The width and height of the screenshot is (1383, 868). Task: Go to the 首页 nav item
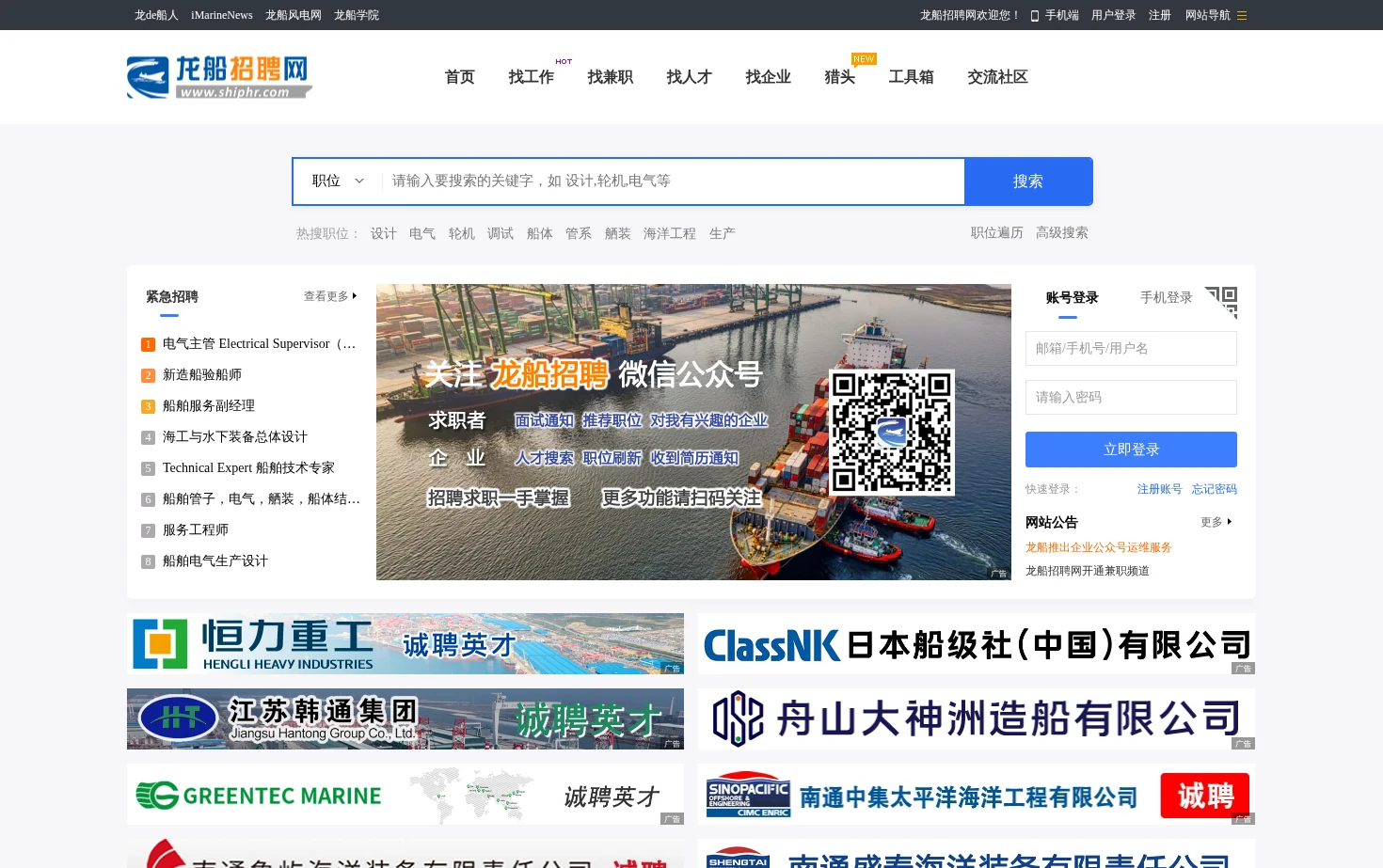(460, 77)
